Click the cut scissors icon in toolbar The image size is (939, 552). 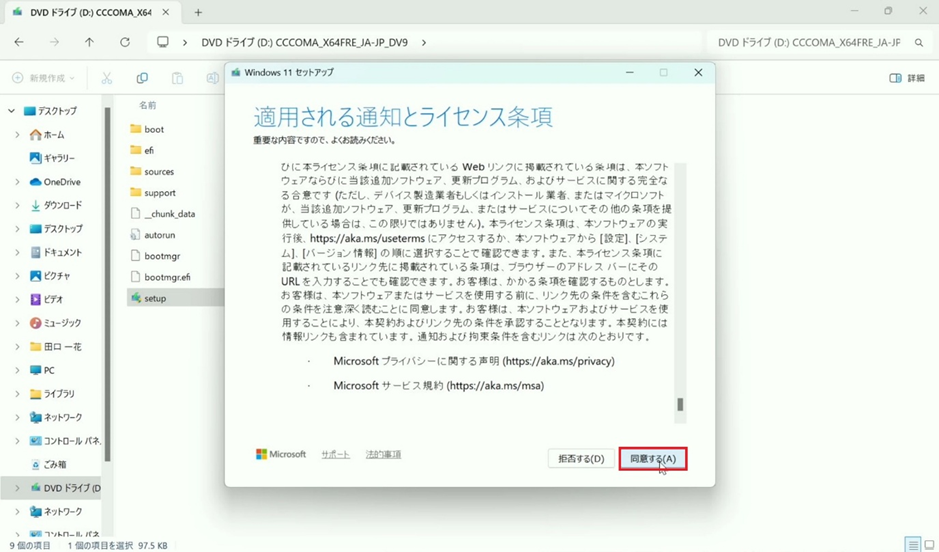(x=106, y=78)
